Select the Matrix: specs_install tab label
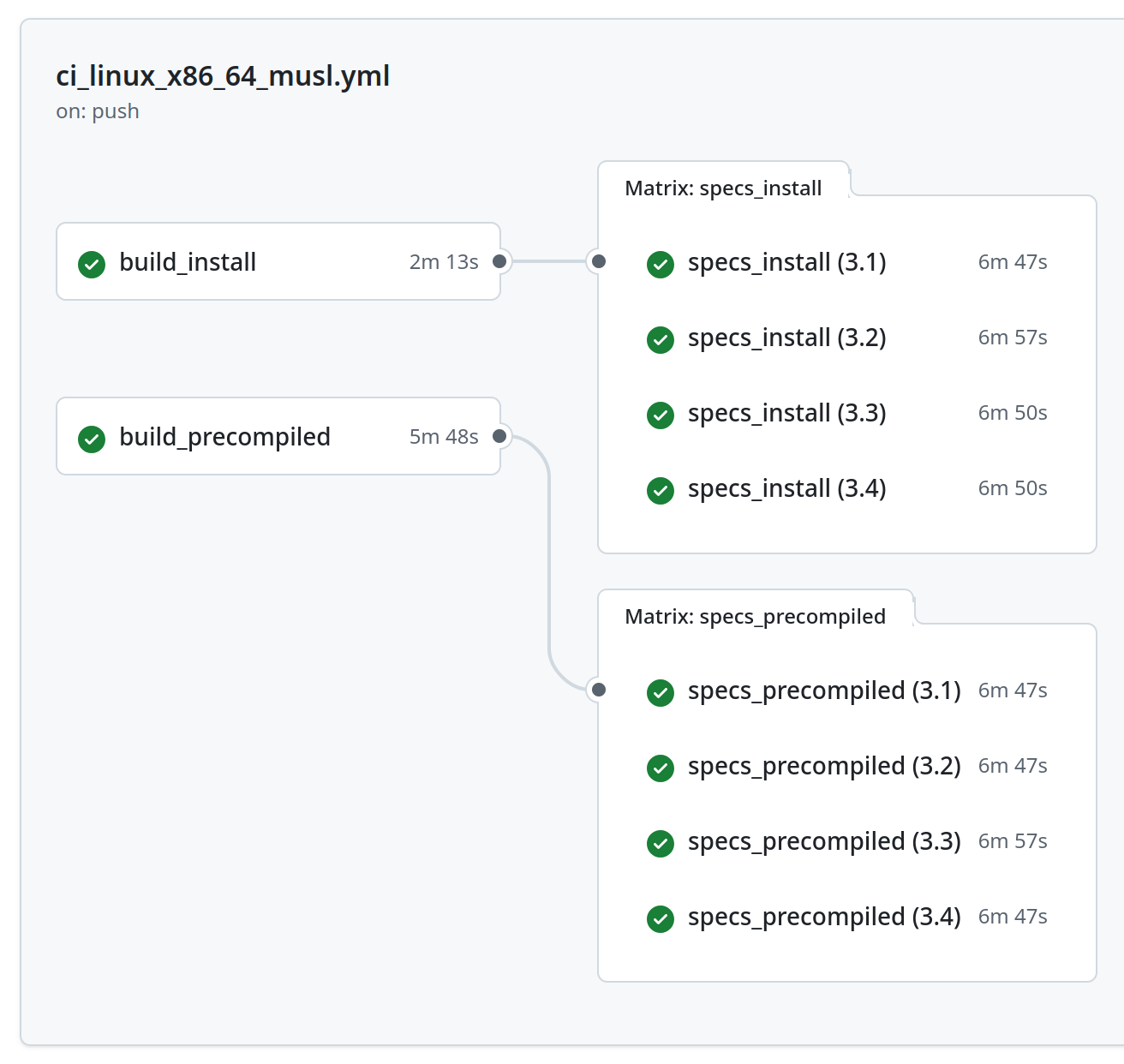The image size is (1124, 1064). point(723,188)
